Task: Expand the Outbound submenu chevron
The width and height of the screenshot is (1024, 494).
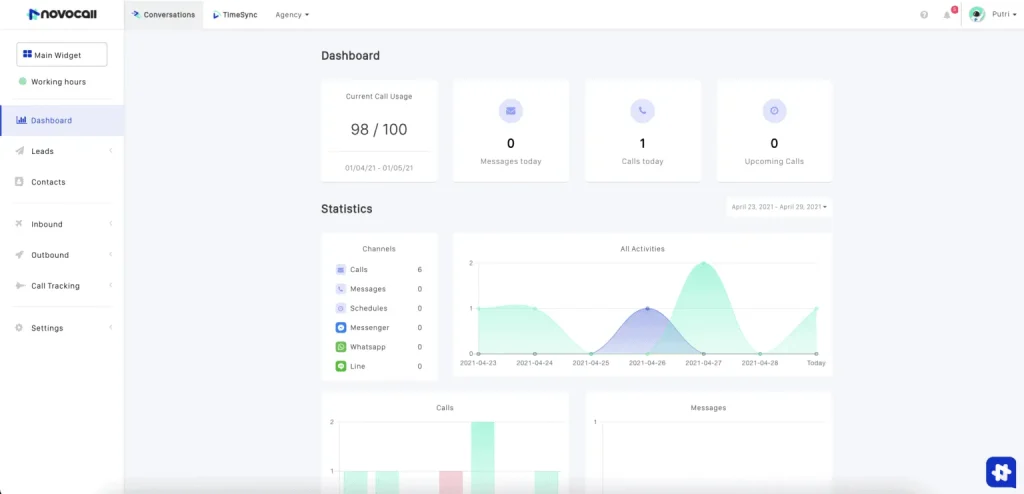Action: 110,254
